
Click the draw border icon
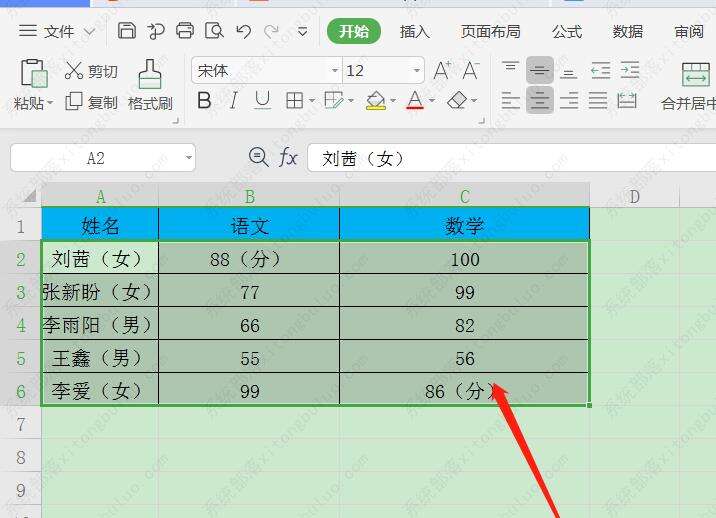click(x=333, y=100)
